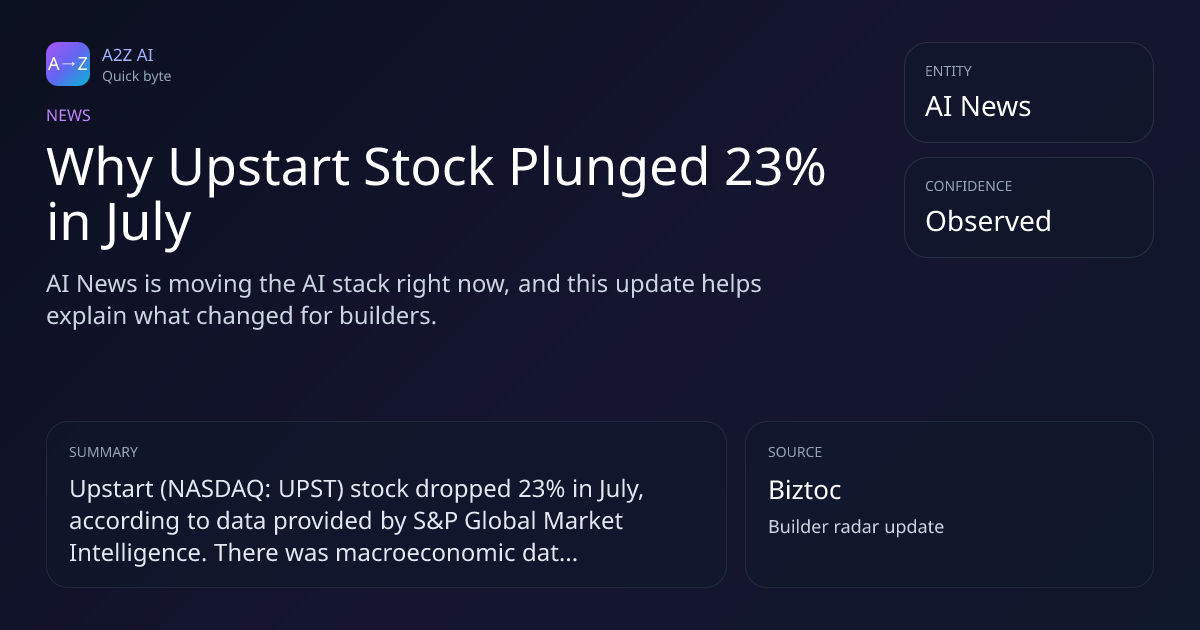Expand the truncated summary ellipsis

click(x=567, y=553)
